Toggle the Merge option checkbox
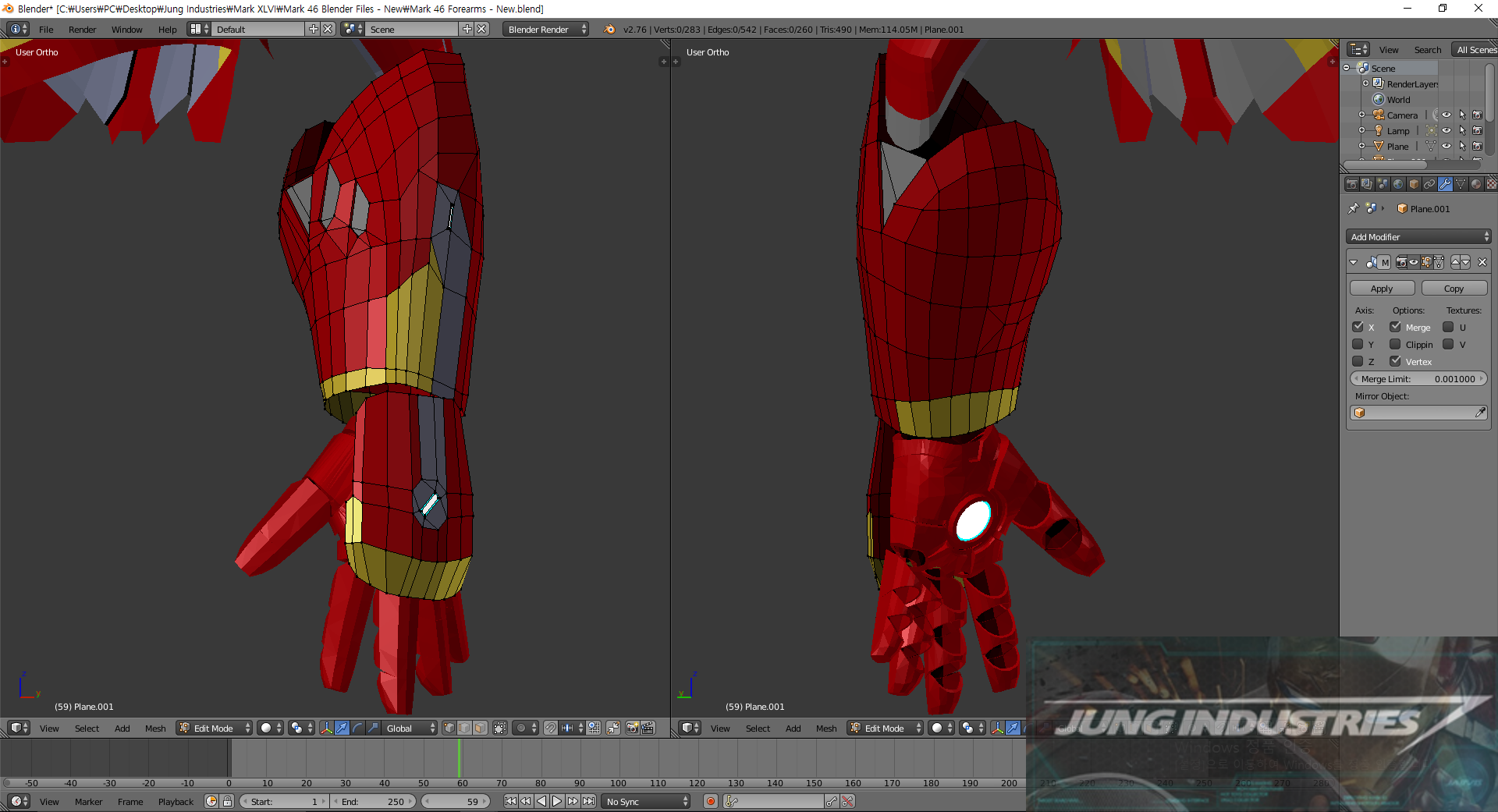This screenshot has width=1498, height=812. tap(1395, 327)
